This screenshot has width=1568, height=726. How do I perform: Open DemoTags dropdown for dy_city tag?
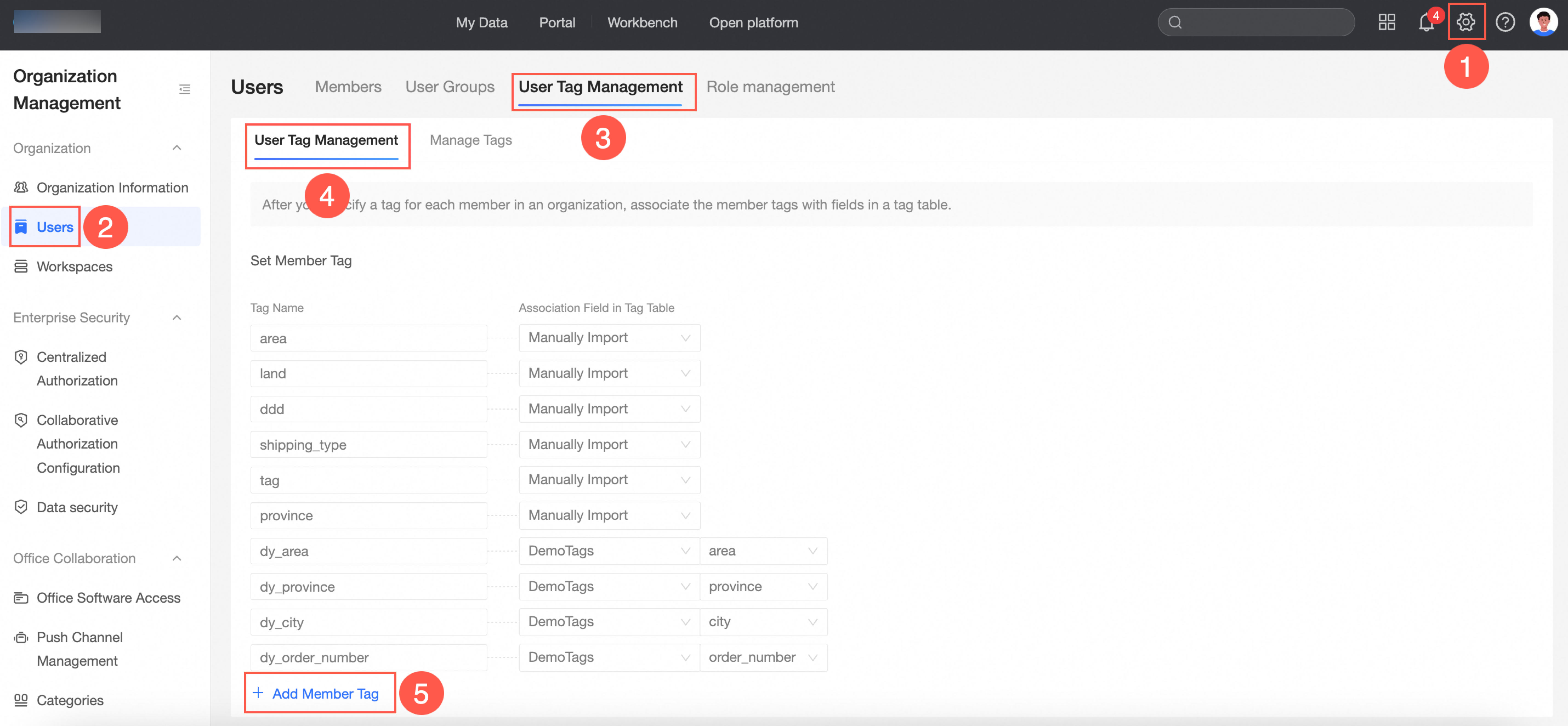point(609,621)
